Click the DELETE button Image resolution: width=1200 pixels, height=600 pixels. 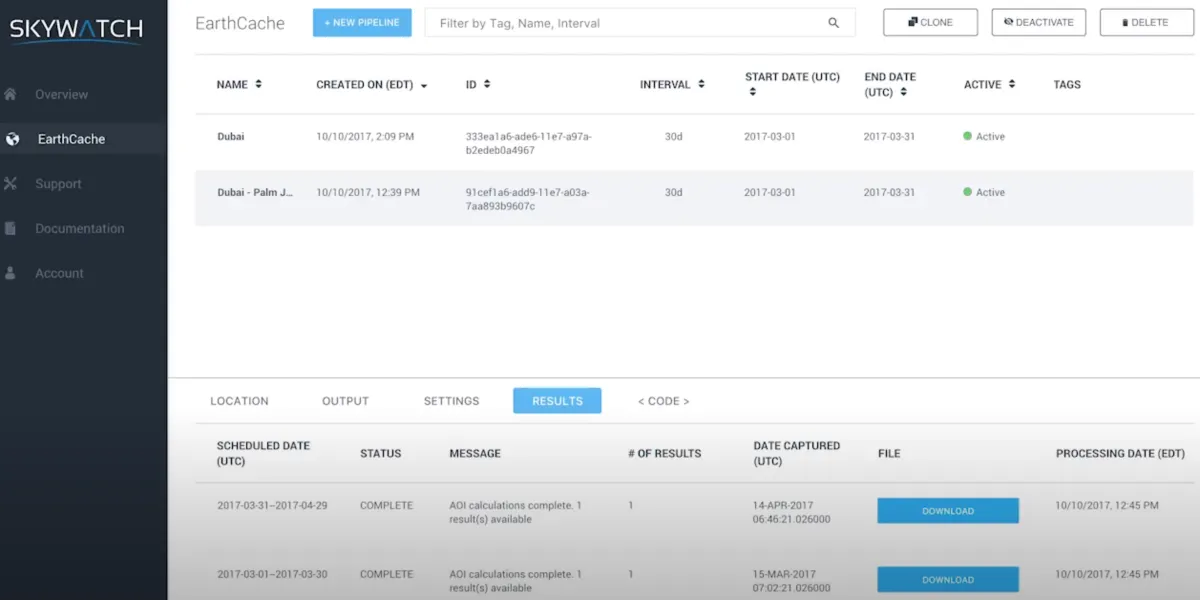[x=1146, y=23]
